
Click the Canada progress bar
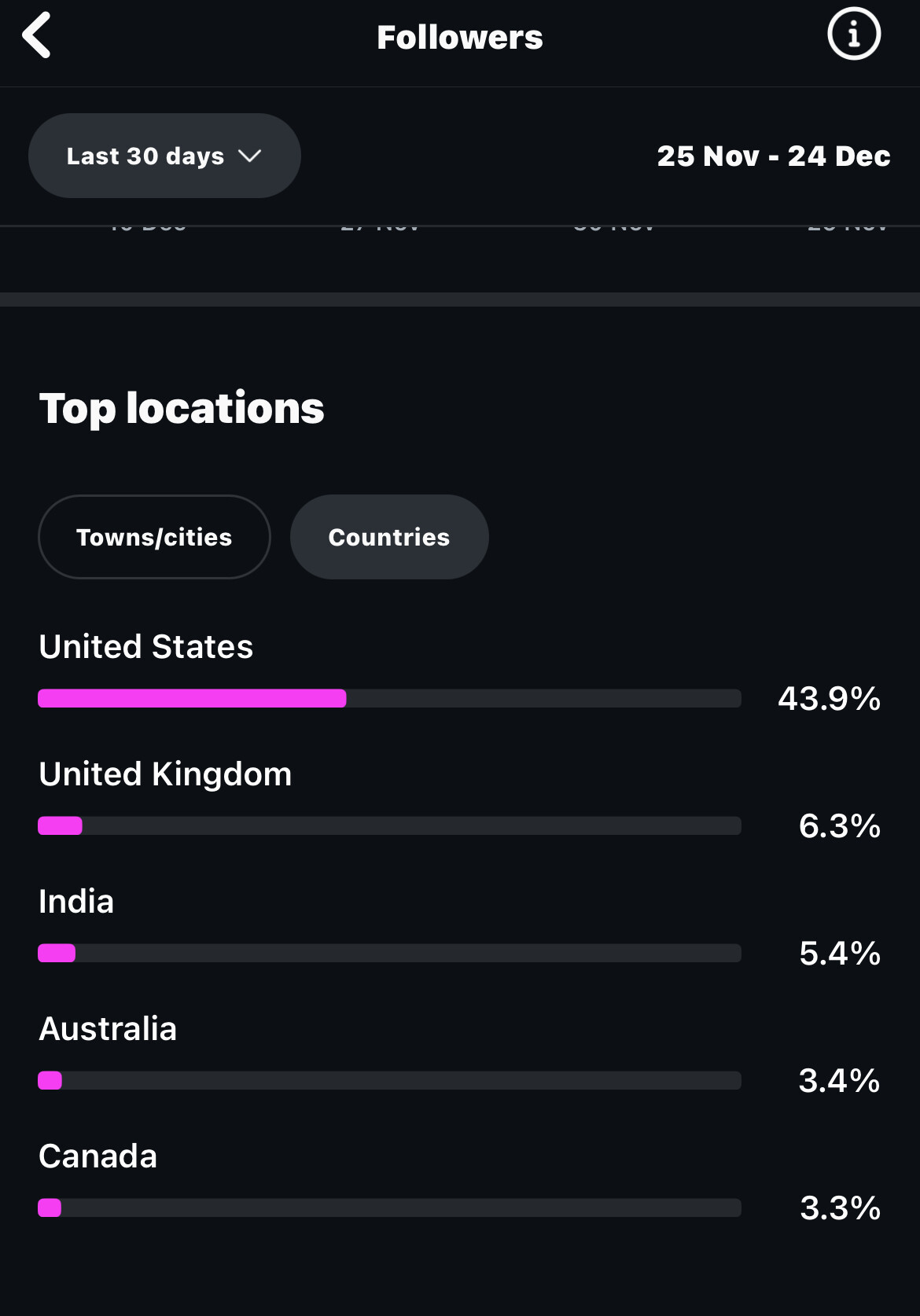(x=50, y=1208)
